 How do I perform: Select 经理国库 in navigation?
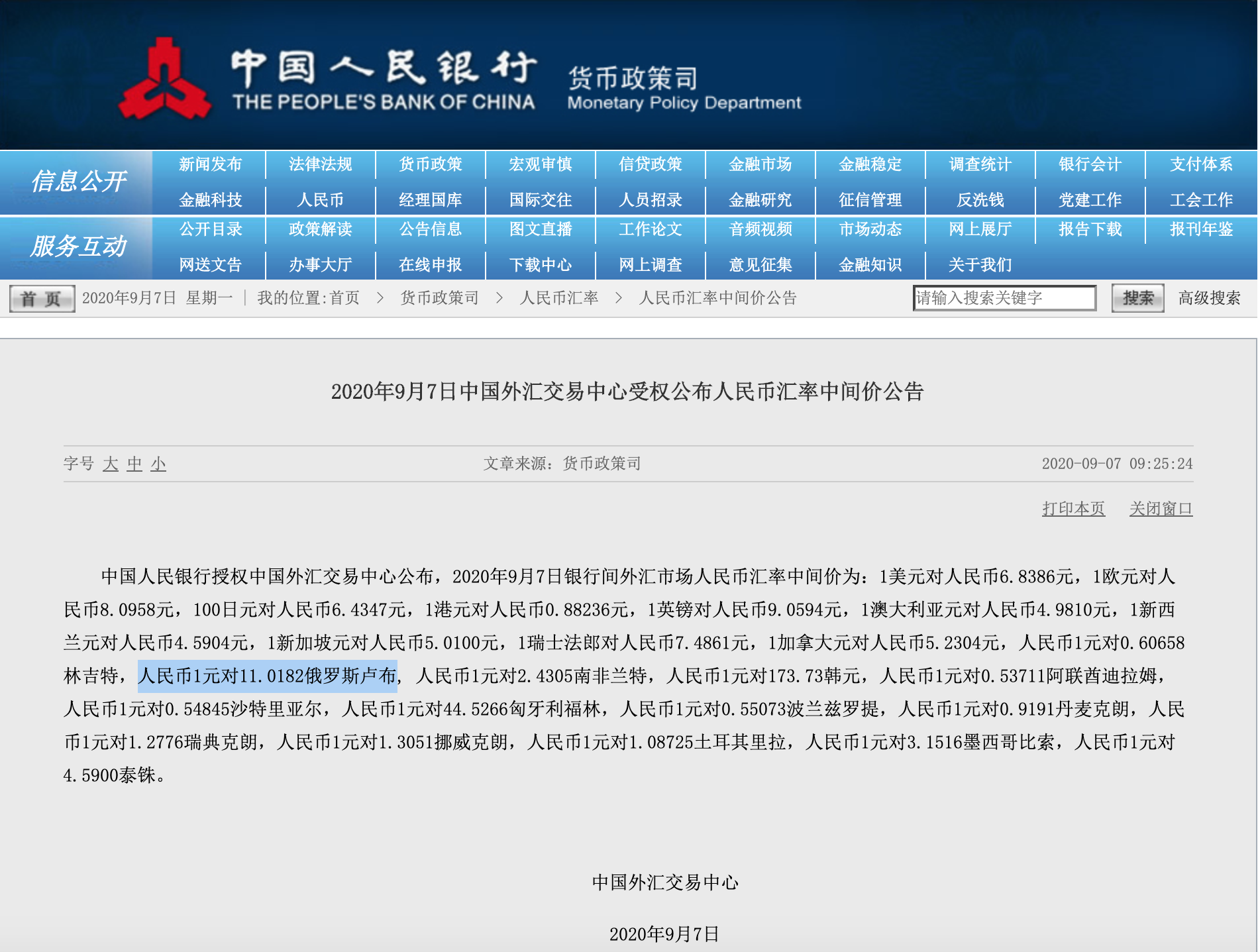click(430, 200)
